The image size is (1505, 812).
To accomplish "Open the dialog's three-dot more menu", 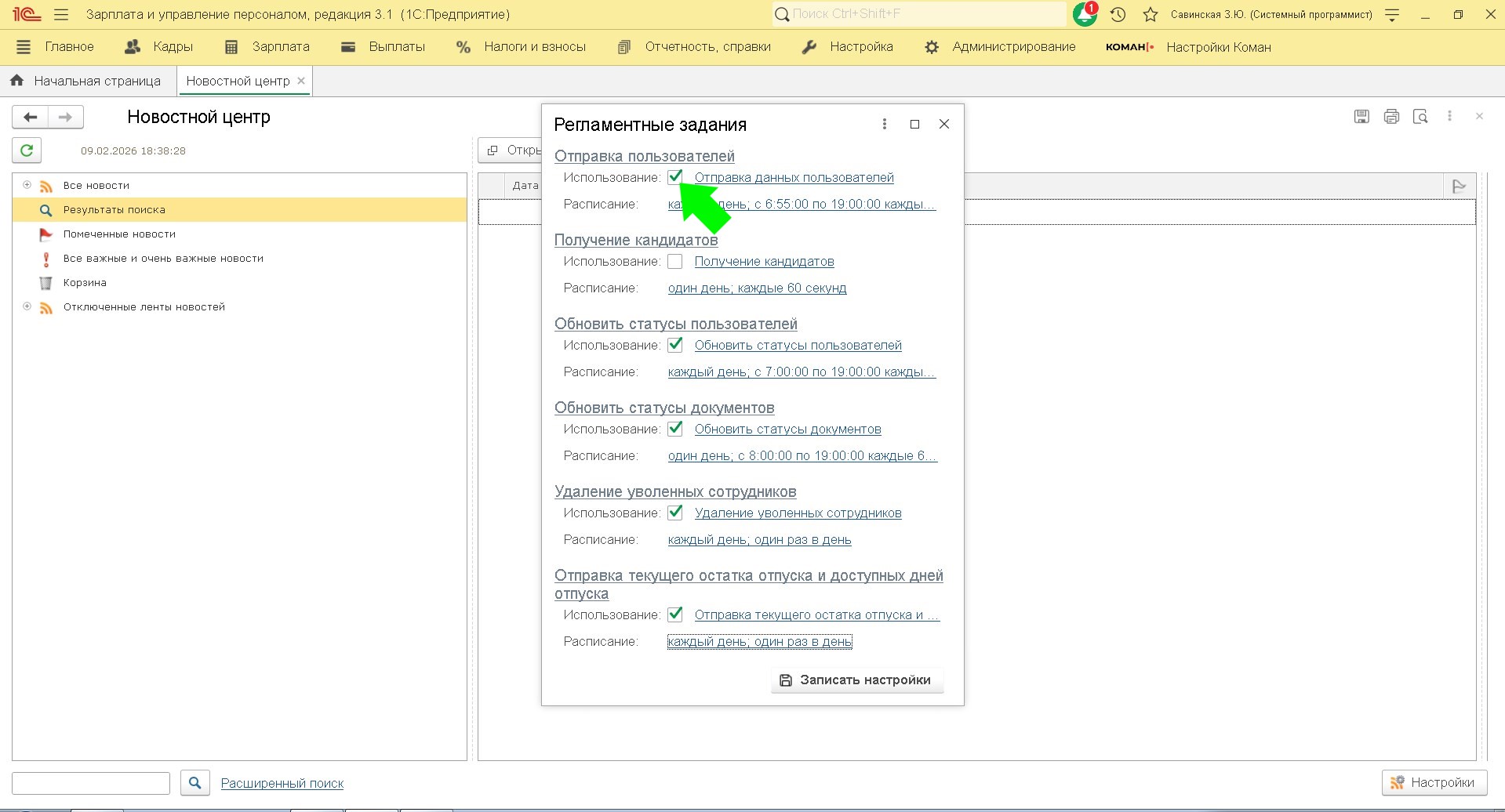I will [885, 124].
